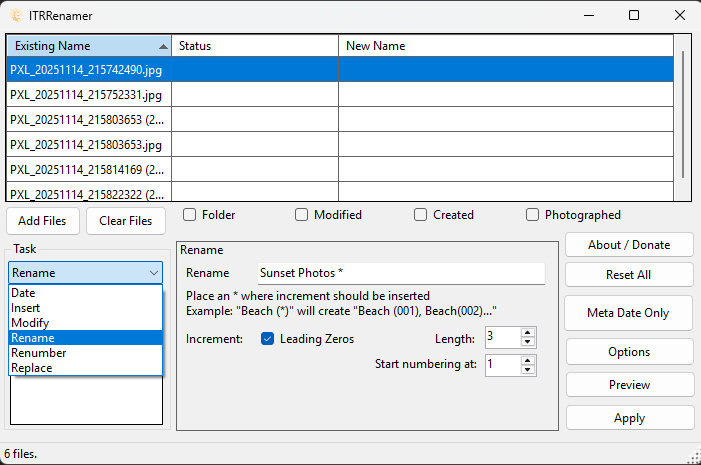Click the Add Files button

pyautogui.click(x=43, y=221)
